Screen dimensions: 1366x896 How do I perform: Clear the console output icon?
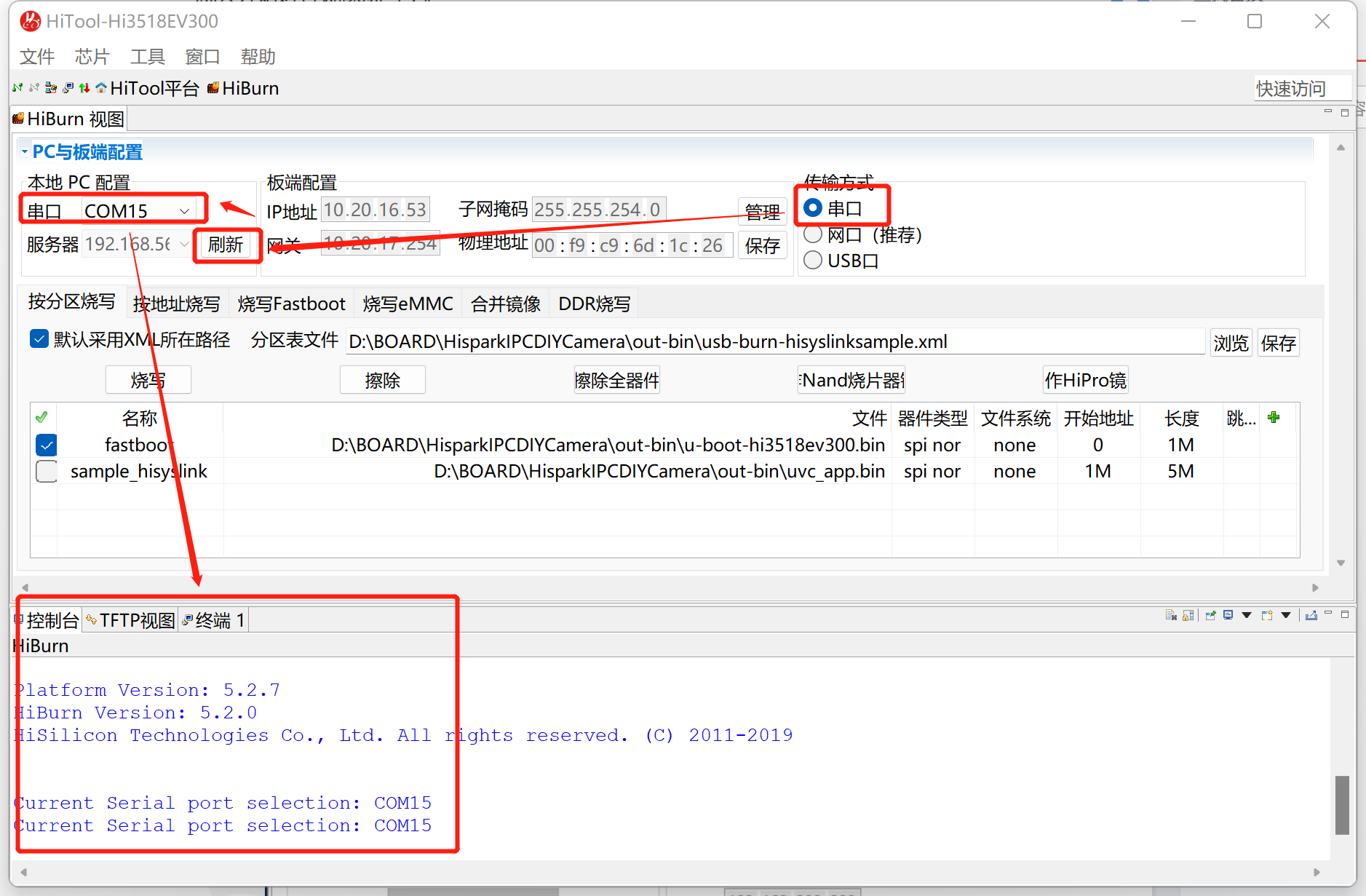(1171, 615)
